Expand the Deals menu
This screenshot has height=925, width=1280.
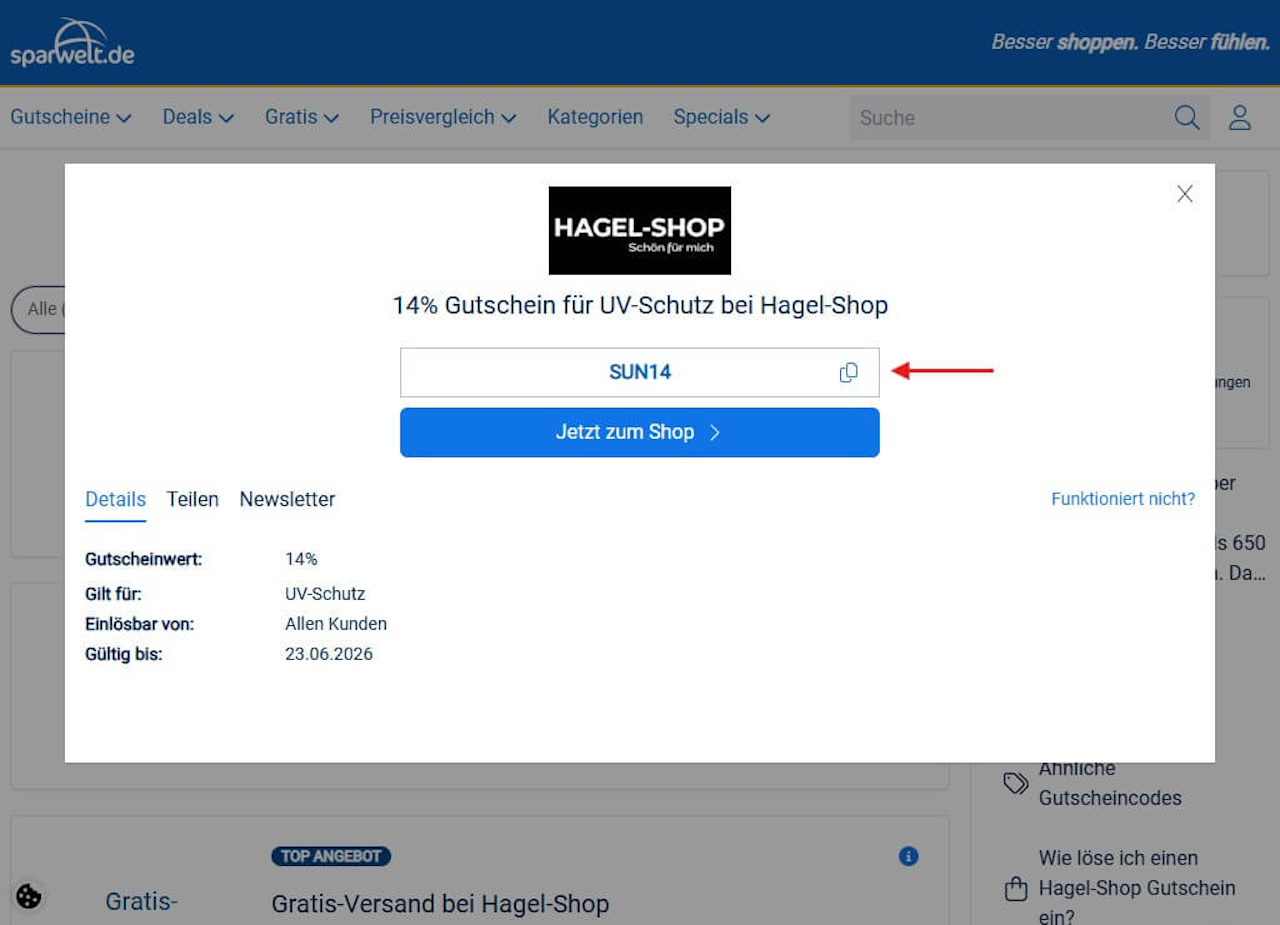click(198, 117)
